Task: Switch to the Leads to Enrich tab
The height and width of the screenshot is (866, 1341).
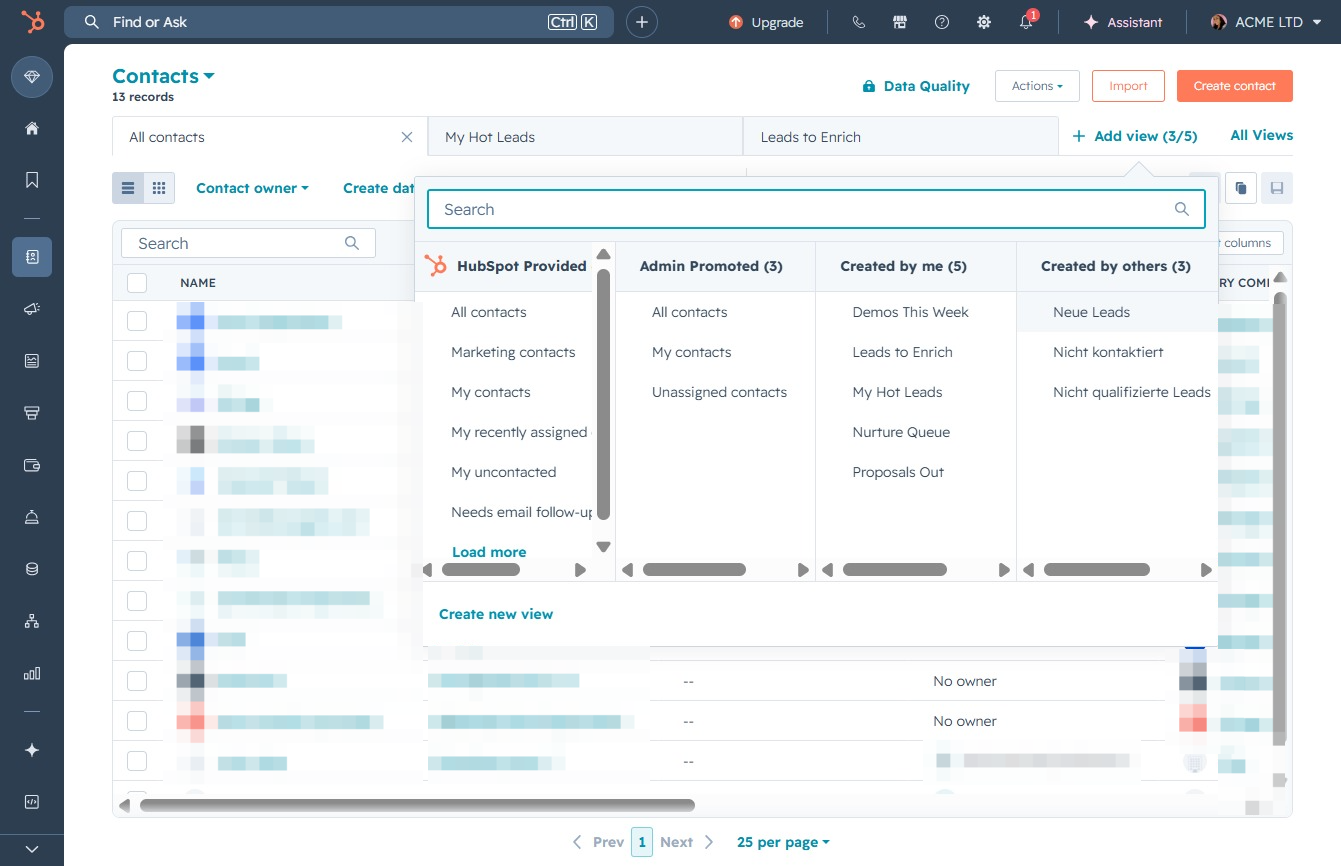Action: pyautogui.click(x=900, y=137)
